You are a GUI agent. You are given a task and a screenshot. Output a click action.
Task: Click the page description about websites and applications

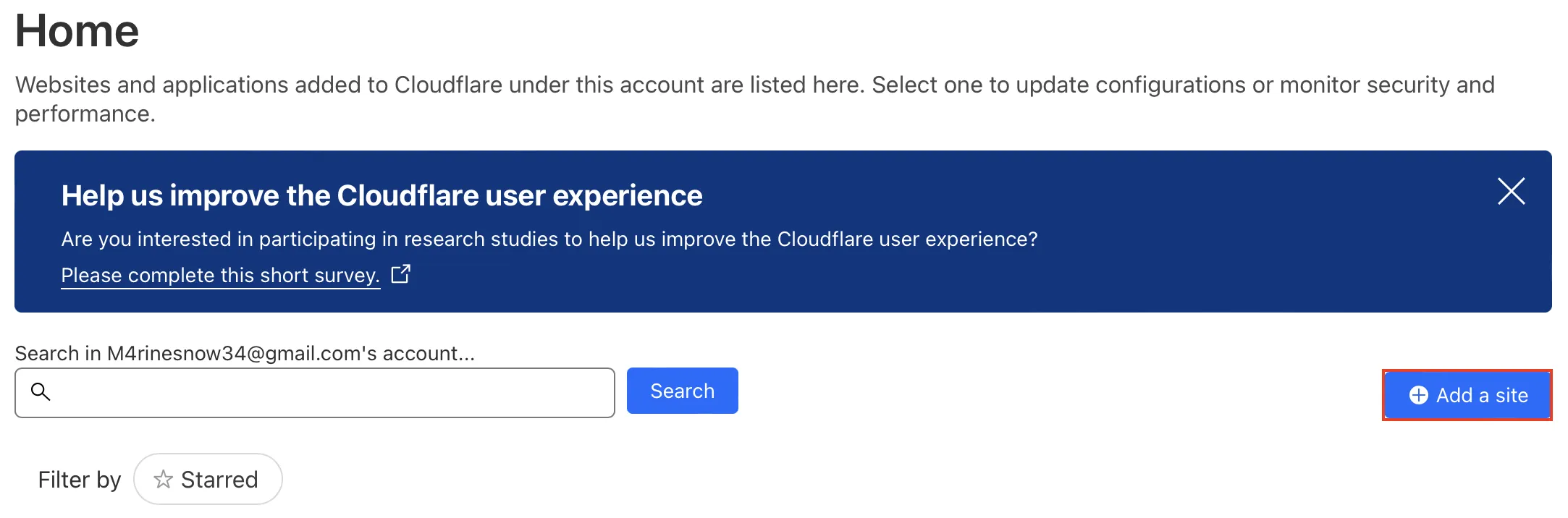(x=754, y=85)
